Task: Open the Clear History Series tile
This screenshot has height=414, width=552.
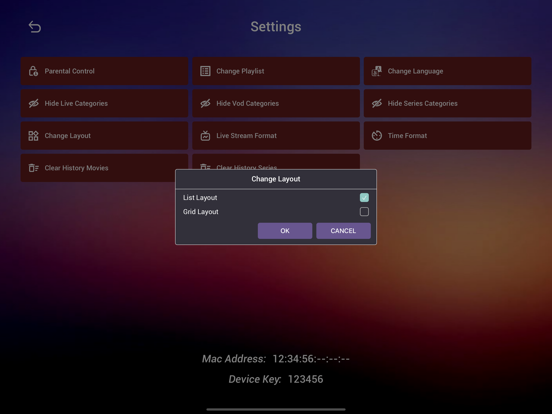Action: [x=276, y=162]
